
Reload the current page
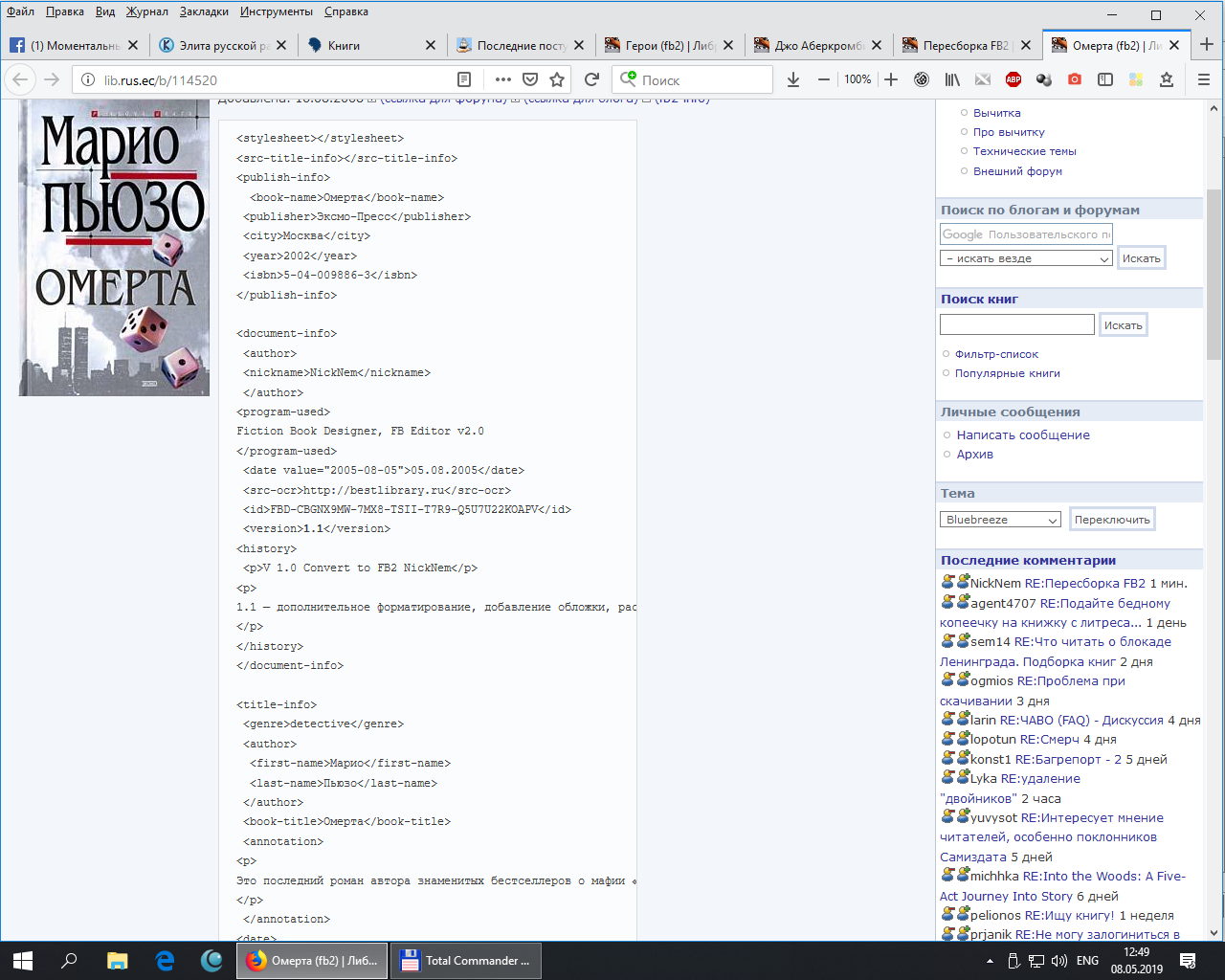coord(591,79)
